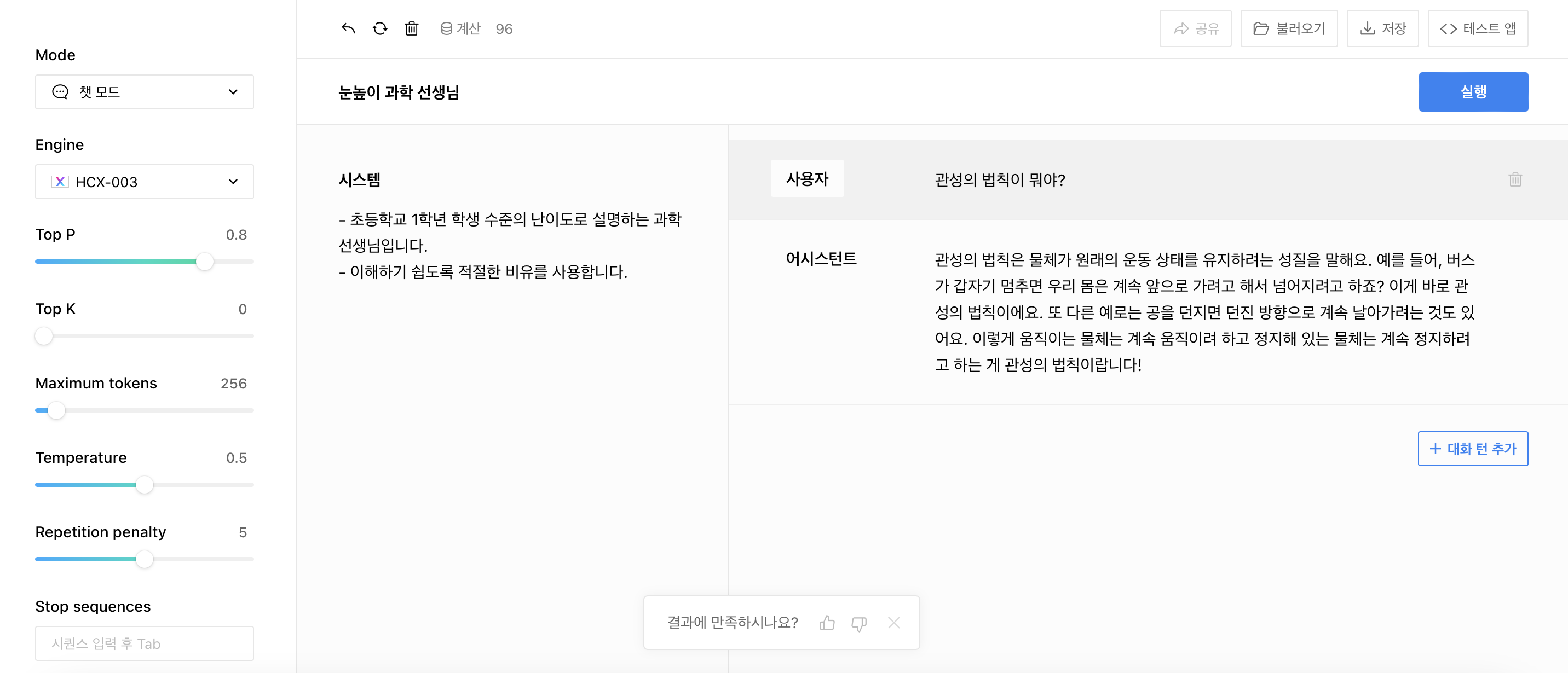Click the 불러오기 load button
Screen dimensions: 1568x673
[x=1289, y=28]
